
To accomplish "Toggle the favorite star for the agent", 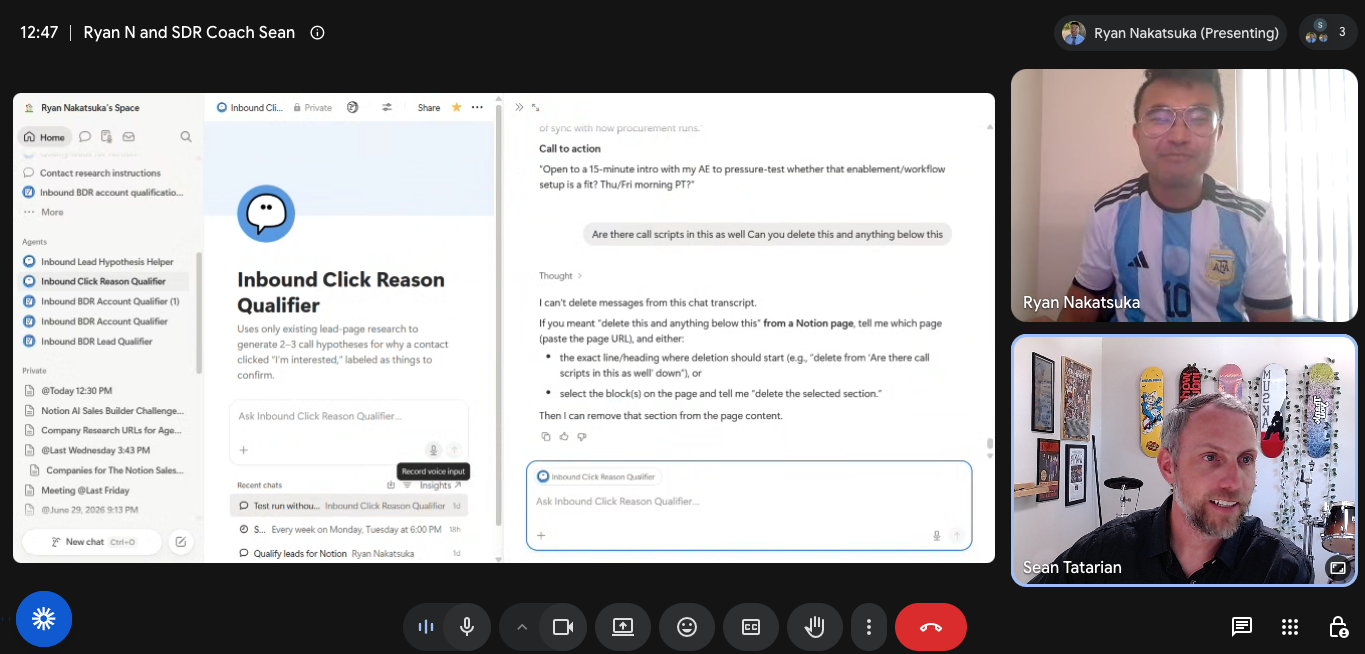I will coord(457,107).
